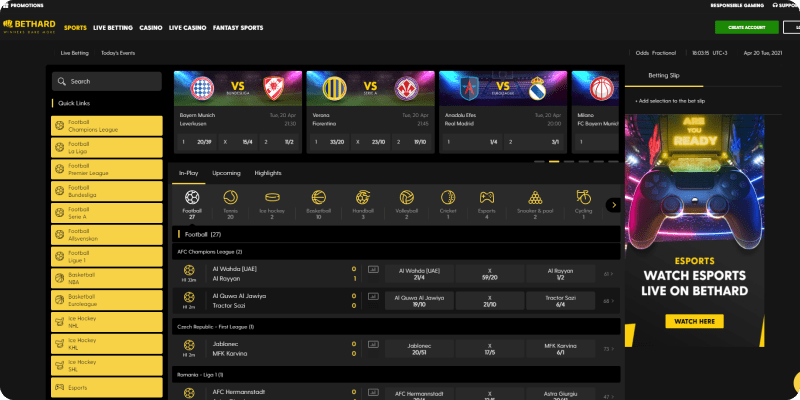The width and height of the screenshot is (800, 400).
Task: Pick the Esports gamepad icon
Action: [486, 198]
